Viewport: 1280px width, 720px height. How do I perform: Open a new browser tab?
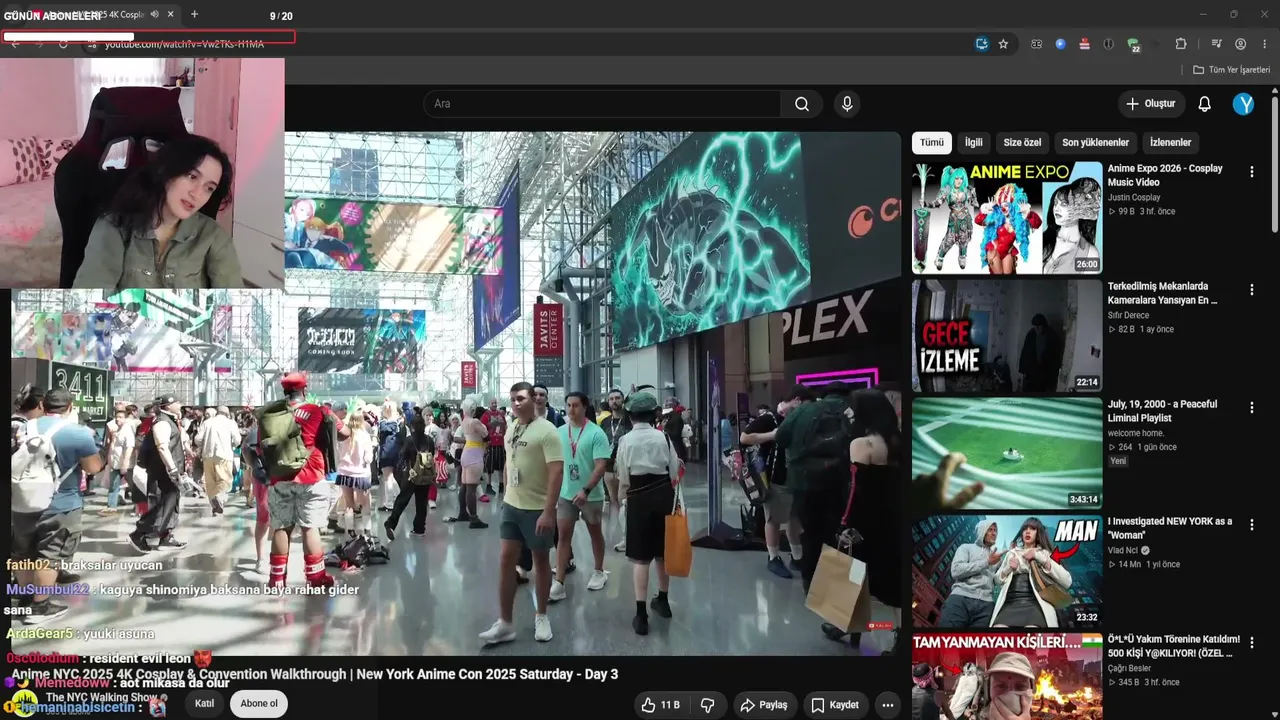194,15
